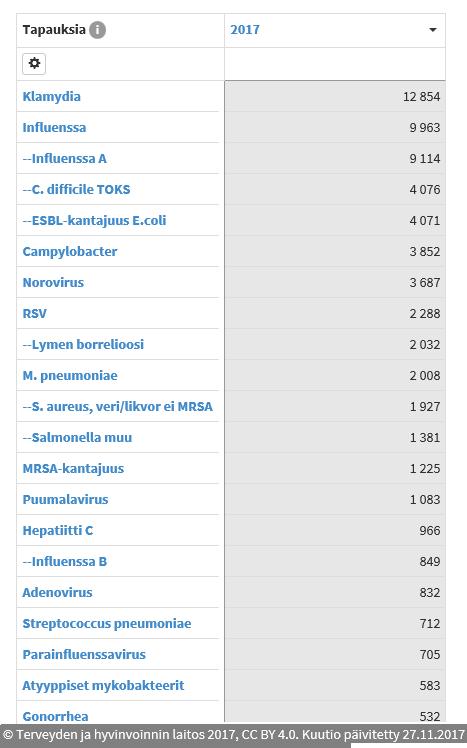The height and width of the screenshot is (748, 467).
Task: Click the info icon beside Tapauksia
Action: tap(97, 30)
